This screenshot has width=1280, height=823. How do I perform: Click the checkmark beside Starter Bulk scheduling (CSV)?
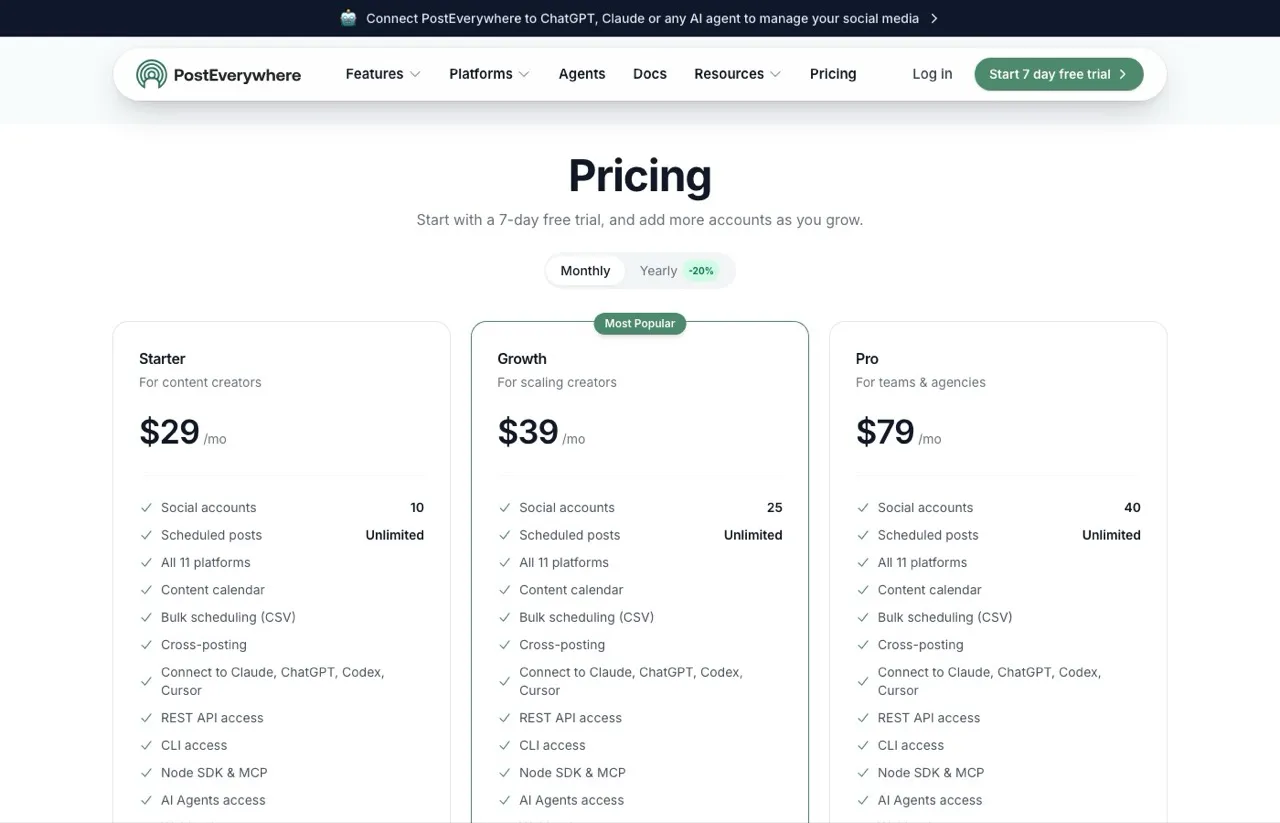147,618
